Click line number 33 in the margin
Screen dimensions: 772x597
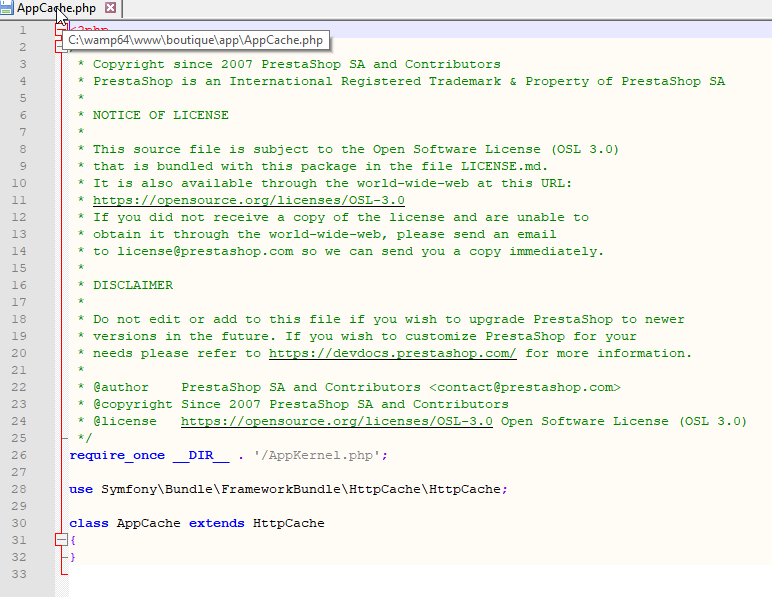19,574
